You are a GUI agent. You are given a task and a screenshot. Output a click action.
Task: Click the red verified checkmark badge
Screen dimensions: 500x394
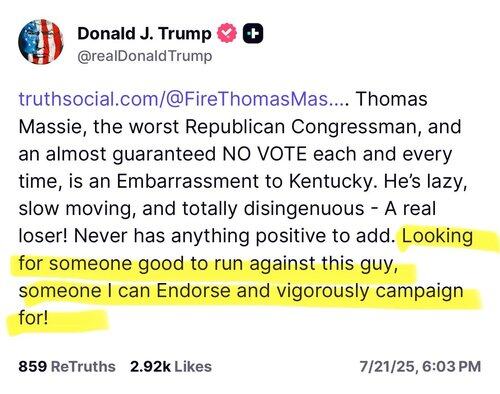[x=227, y=33]
